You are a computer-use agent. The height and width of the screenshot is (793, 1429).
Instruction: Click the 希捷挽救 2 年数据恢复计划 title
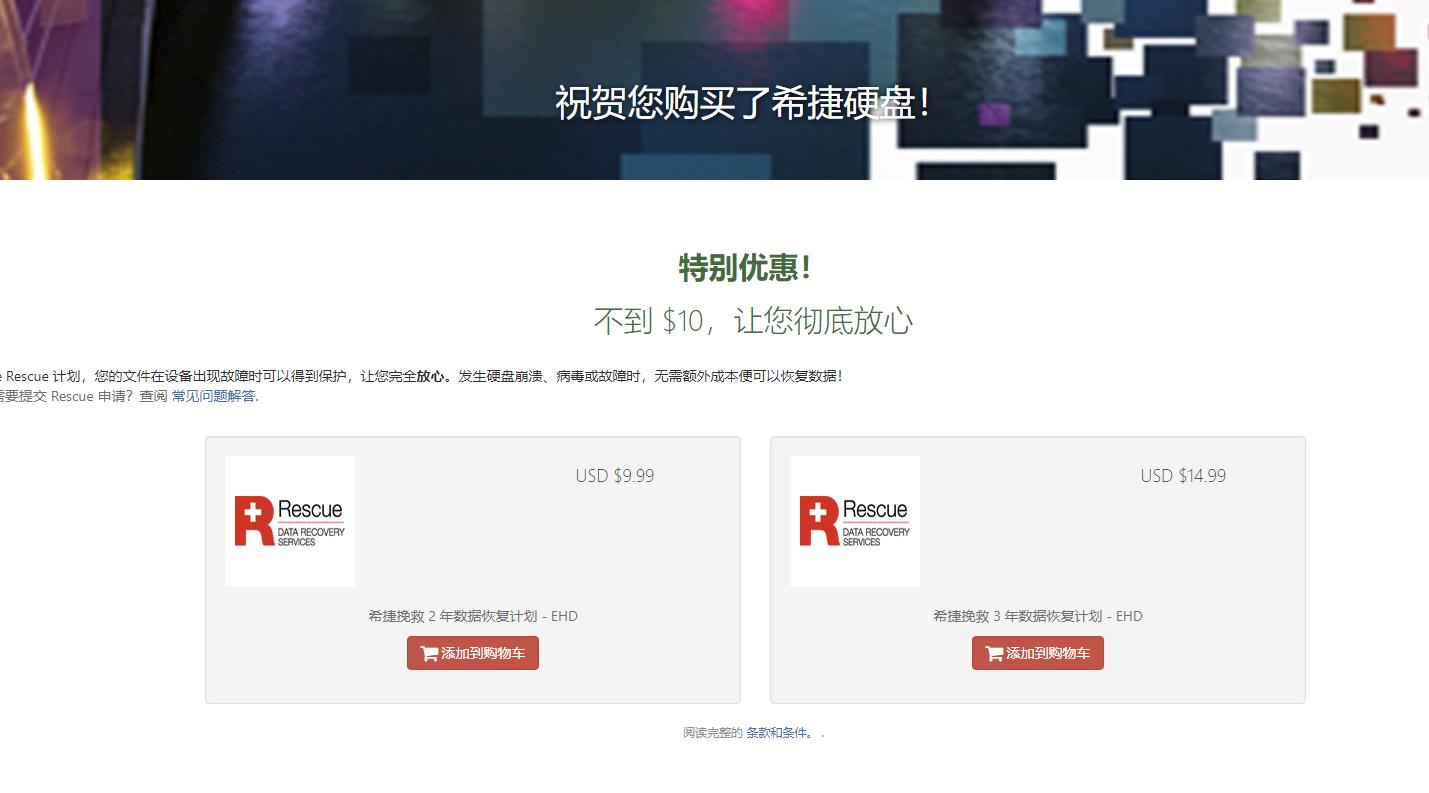click(x=472, y=616)
